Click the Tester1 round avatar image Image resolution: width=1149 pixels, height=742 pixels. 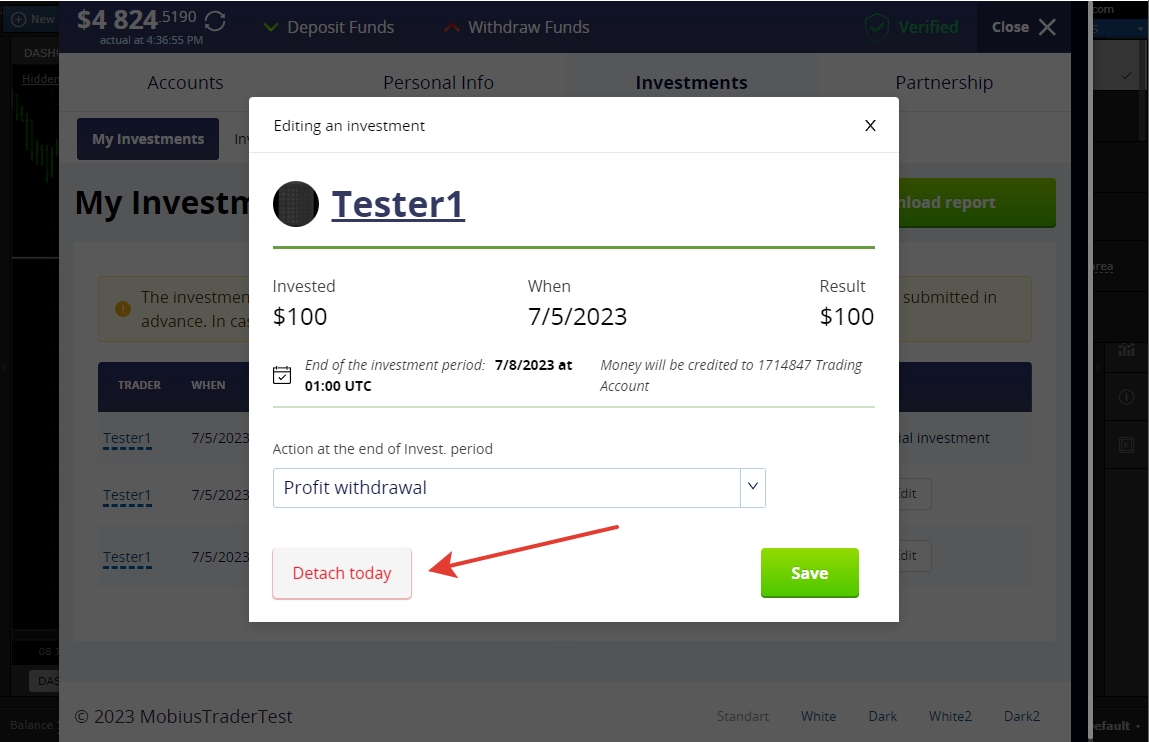pos(296,204)
